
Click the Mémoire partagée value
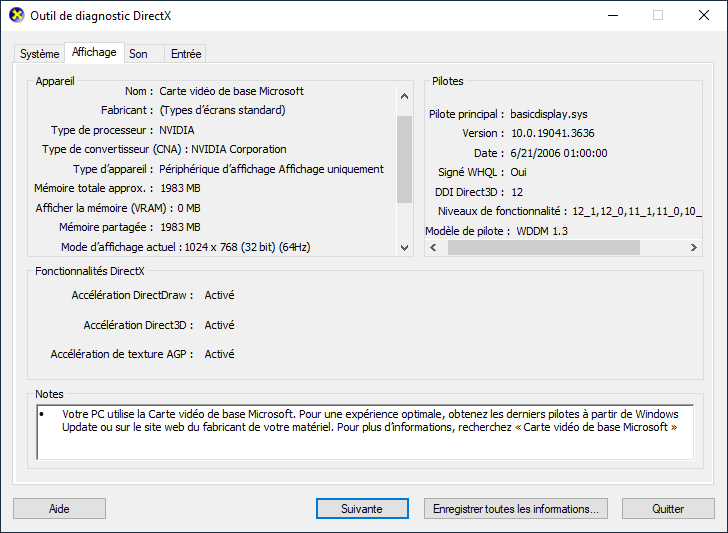tap(181, 227)
